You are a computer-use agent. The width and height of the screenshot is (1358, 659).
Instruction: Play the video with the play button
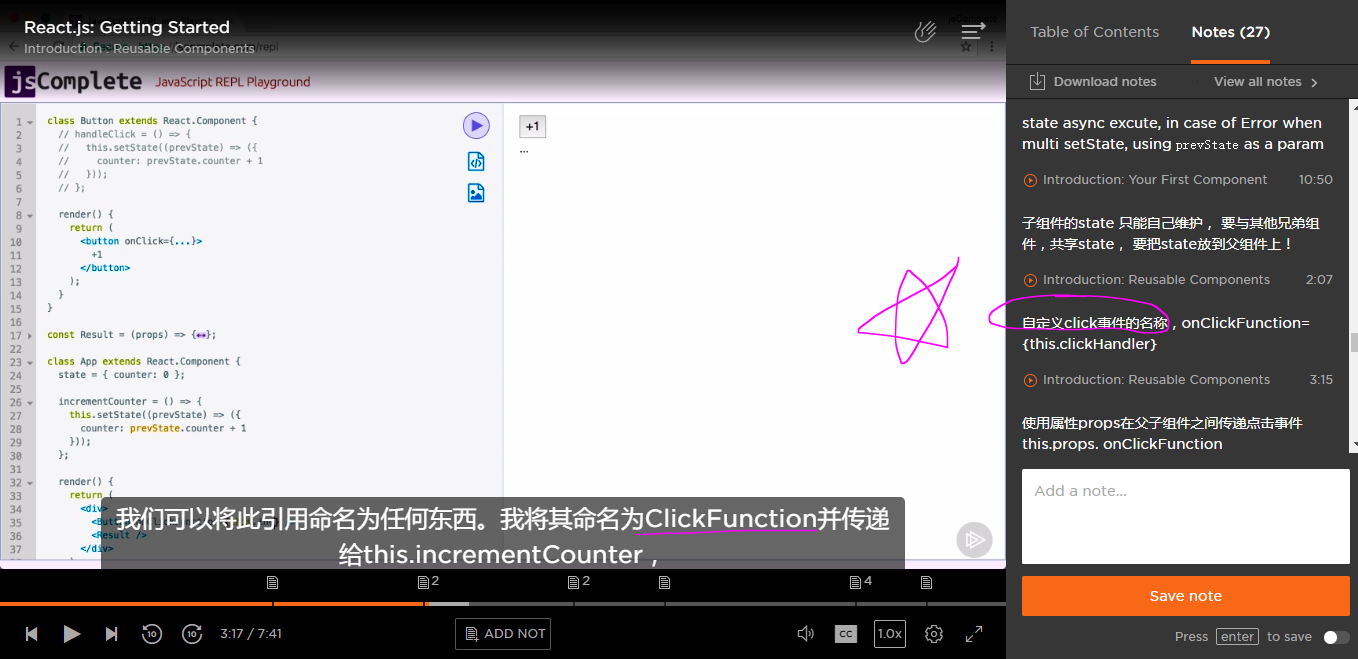pos(72,633)
